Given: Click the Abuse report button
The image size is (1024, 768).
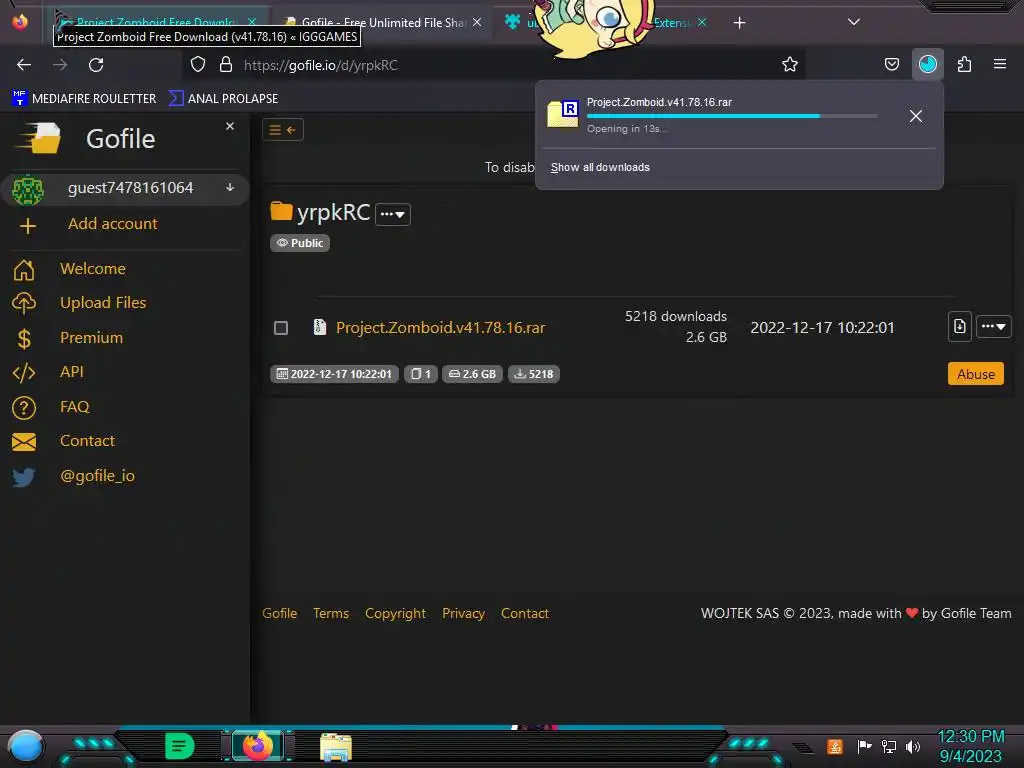Looking at the screenshot, I should click(x=976, y=374).
